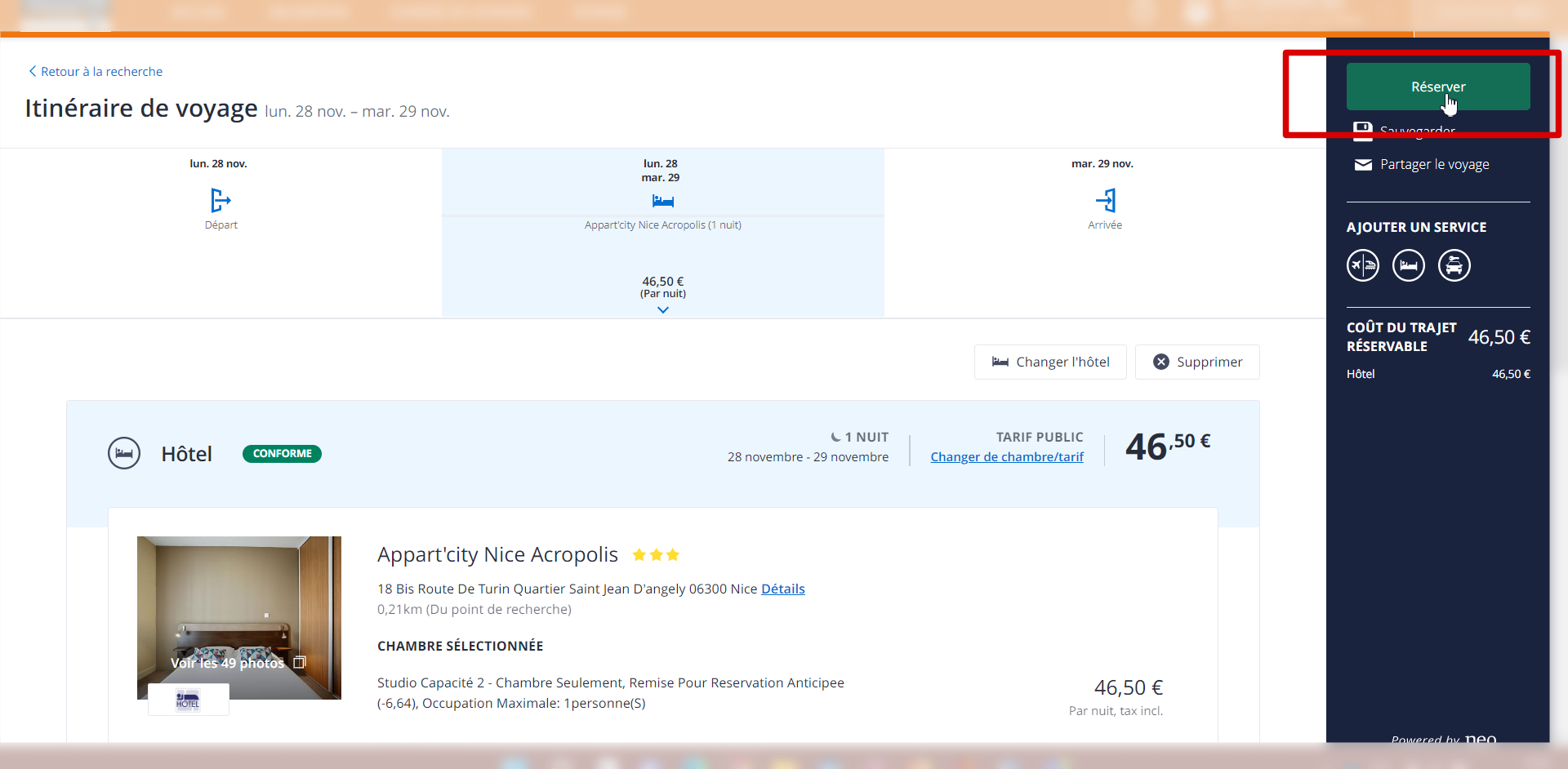Click the X icon on Supprimer

[1160, 362]
